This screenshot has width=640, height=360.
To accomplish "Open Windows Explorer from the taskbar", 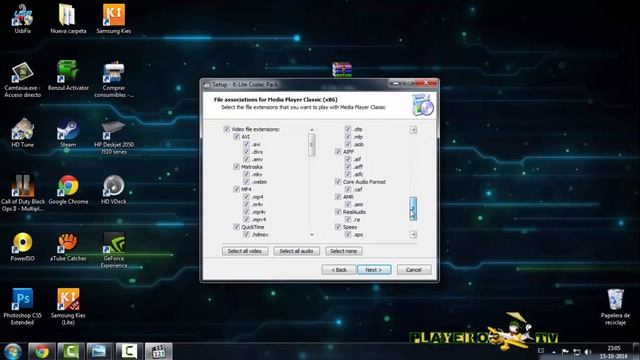I will coord(100,351).
